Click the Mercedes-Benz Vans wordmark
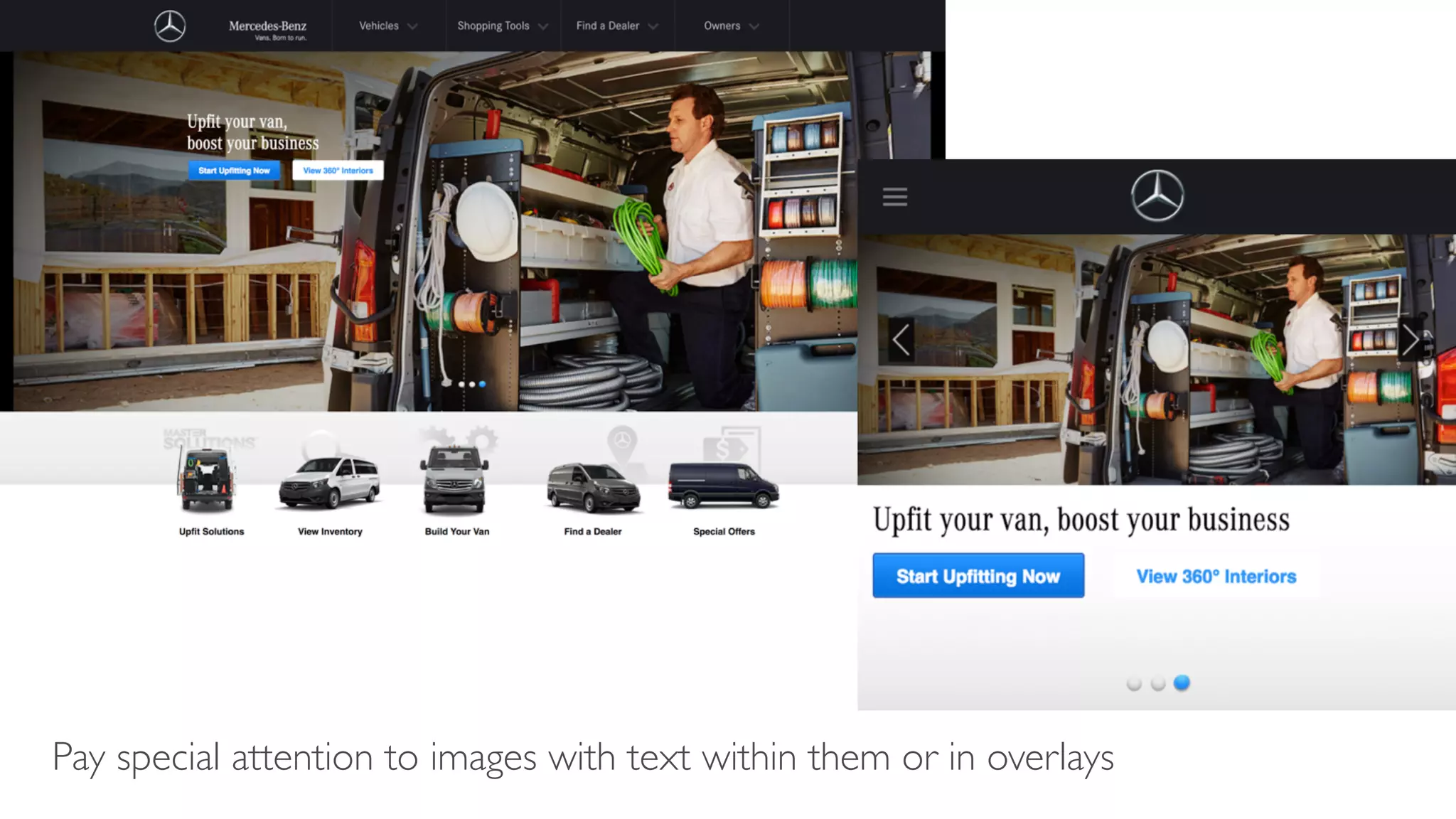The width and height of the screenshot is (1456, 819). (x=268, y=29)
